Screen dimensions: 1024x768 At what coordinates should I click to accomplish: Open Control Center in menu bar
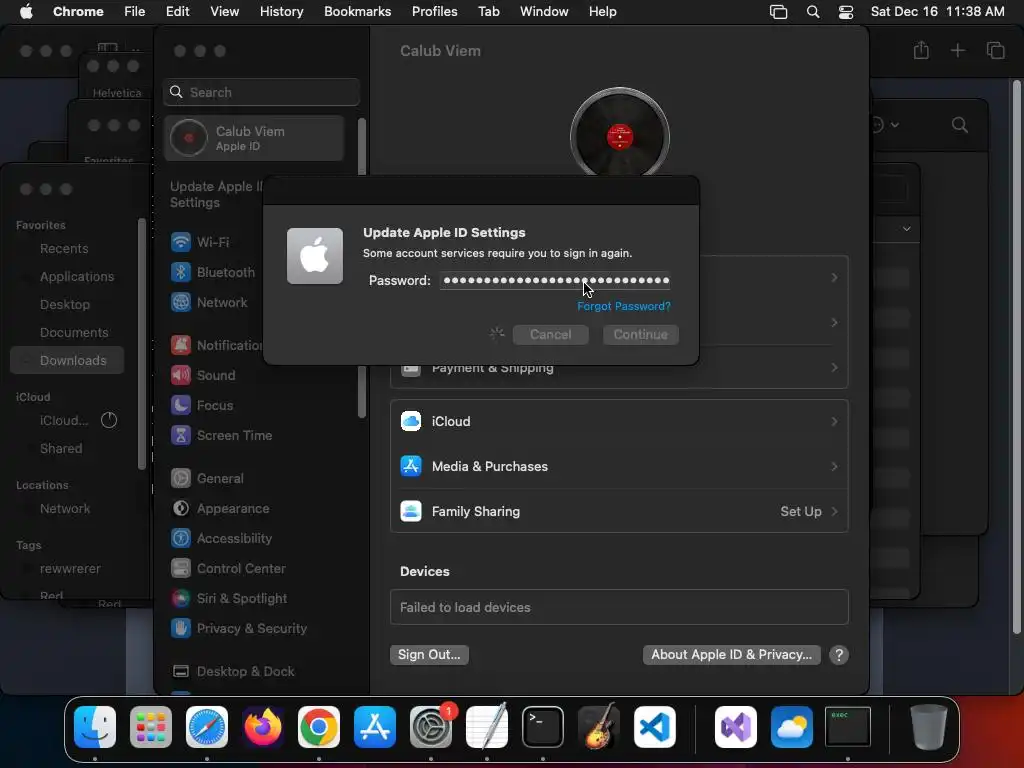point(846,12)
